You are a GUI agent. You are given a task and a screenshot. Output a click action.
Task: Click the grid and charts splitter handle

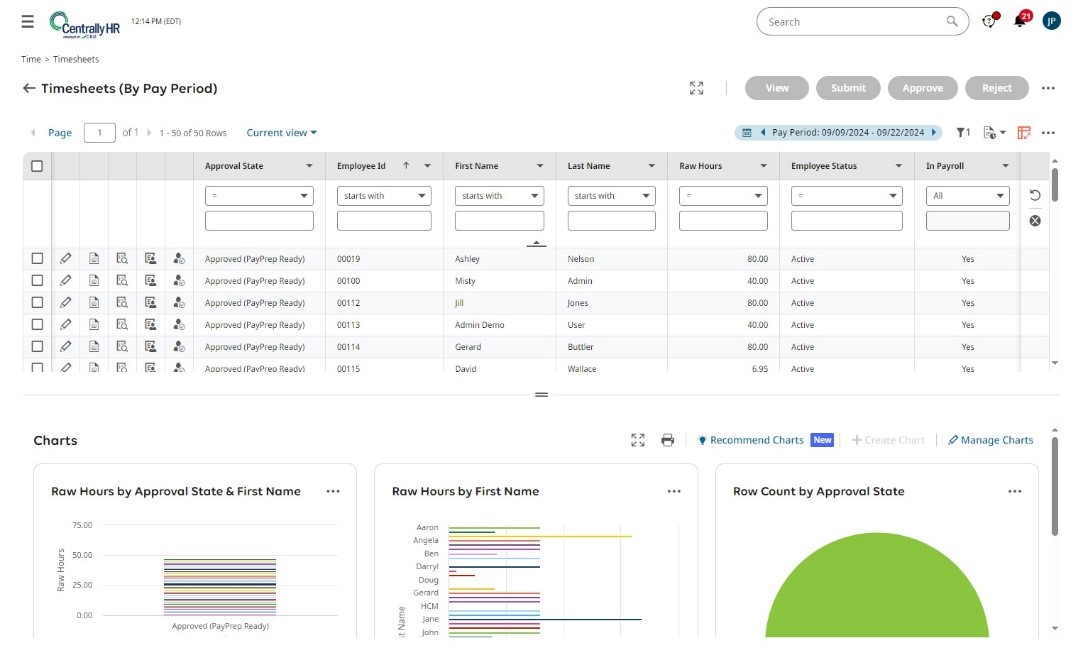(x=542, y=395)
